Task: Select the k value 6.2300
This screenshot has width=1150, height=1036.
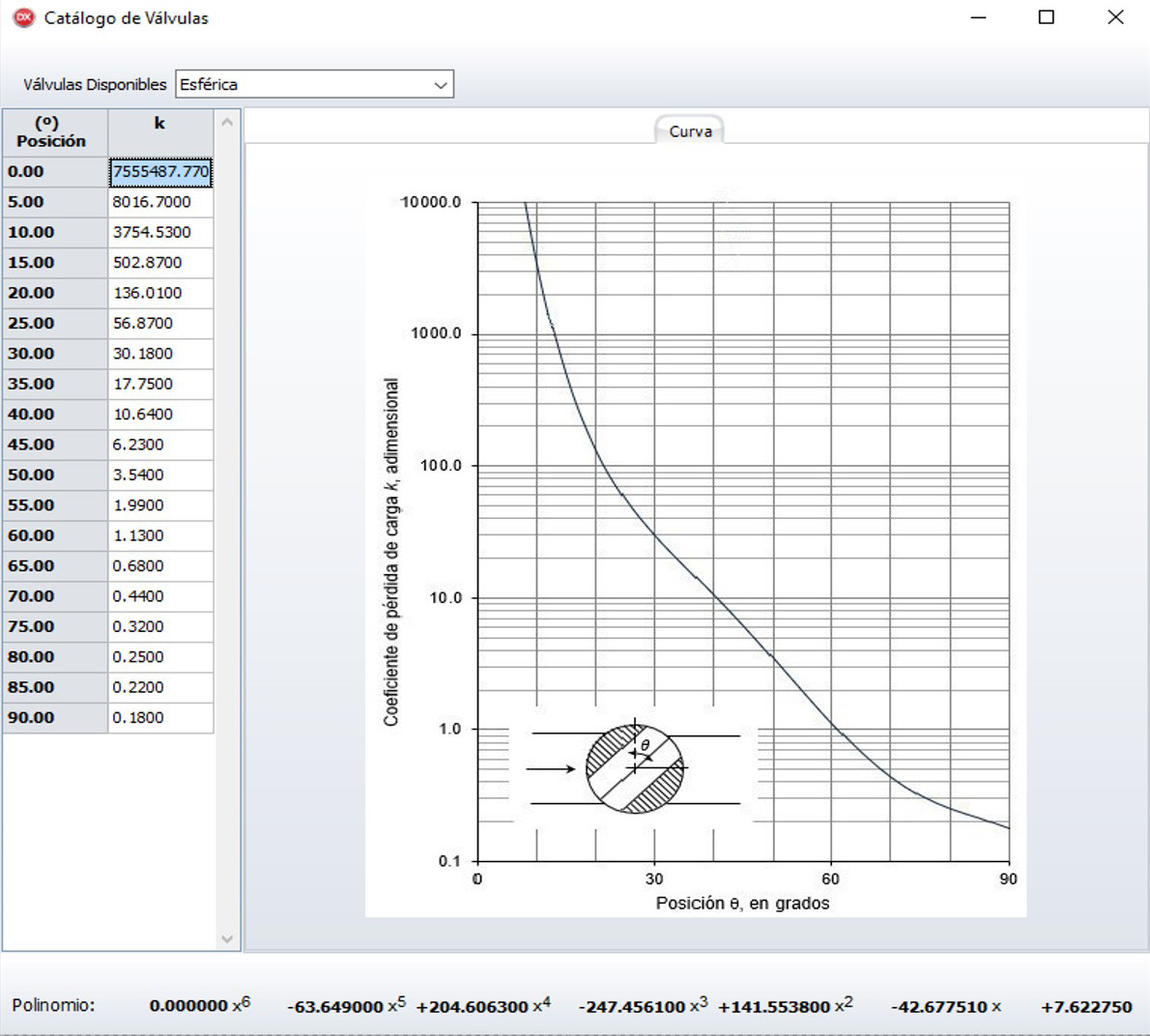Action: point(160,446)
